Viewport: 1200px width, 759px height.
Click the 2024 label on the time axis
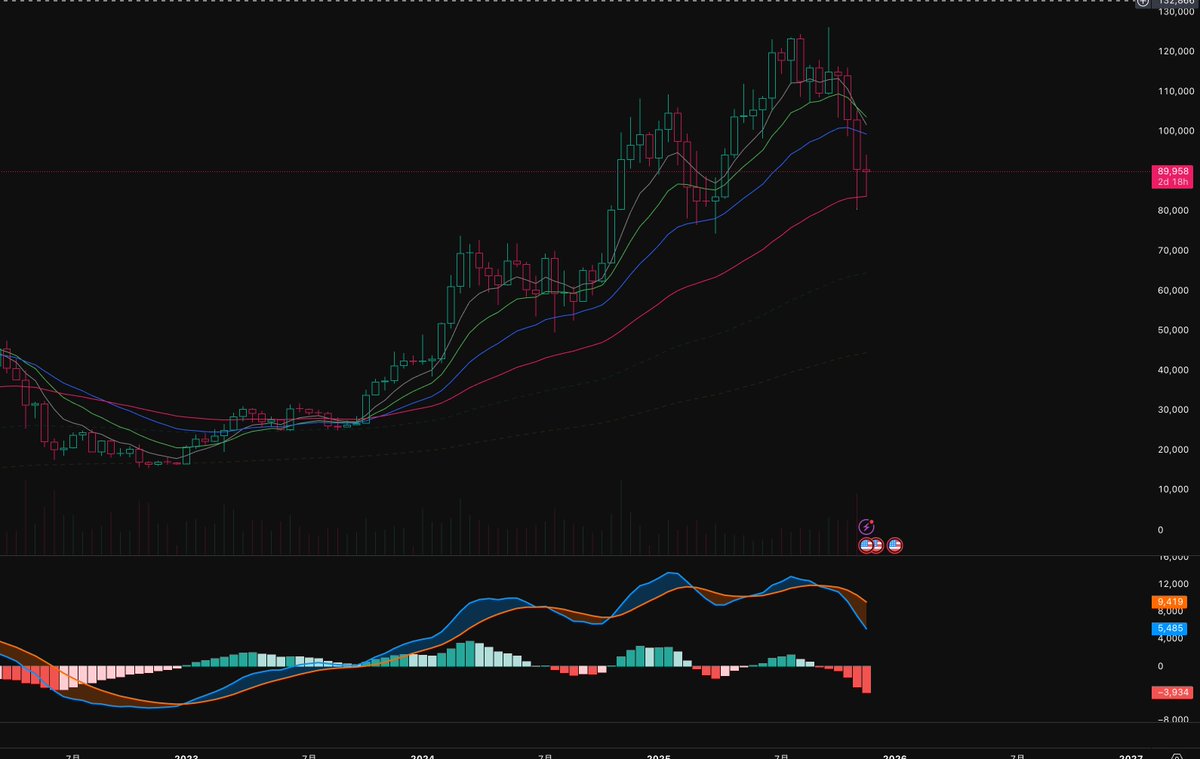click(423, 756)
